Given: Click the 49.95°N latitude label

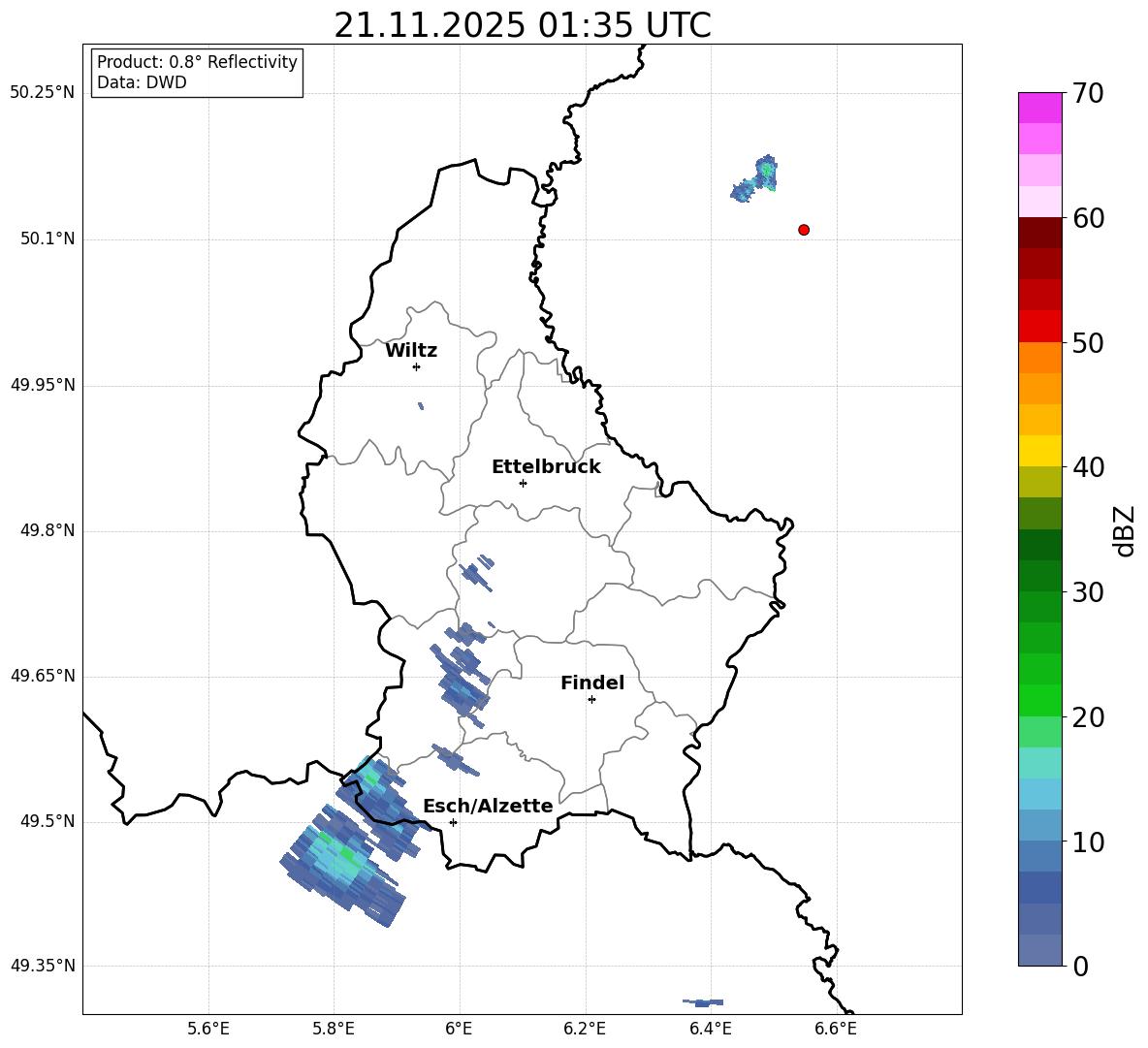Looking at the screenshot, I should tap(42, 384).
